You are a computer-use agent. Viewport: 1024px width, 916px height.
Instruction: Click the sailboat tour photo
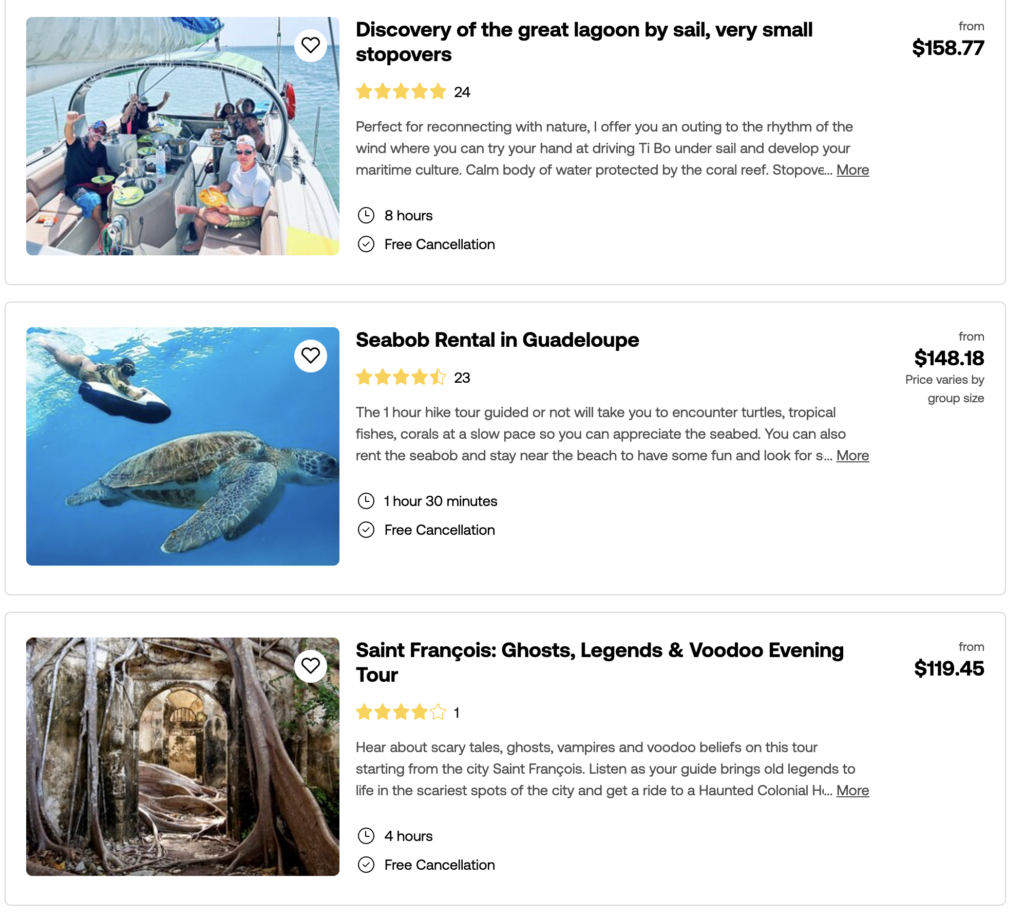(182, 136)
